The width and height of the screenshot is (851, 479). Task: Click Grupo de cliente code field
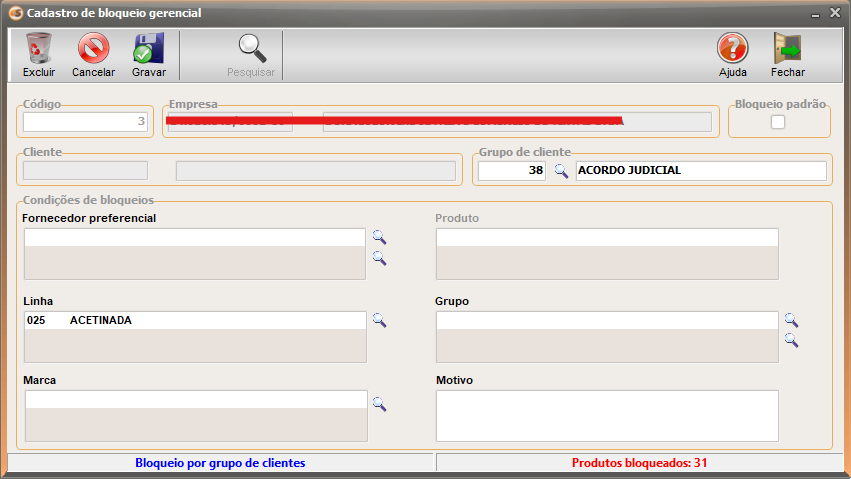coord(511,171)
